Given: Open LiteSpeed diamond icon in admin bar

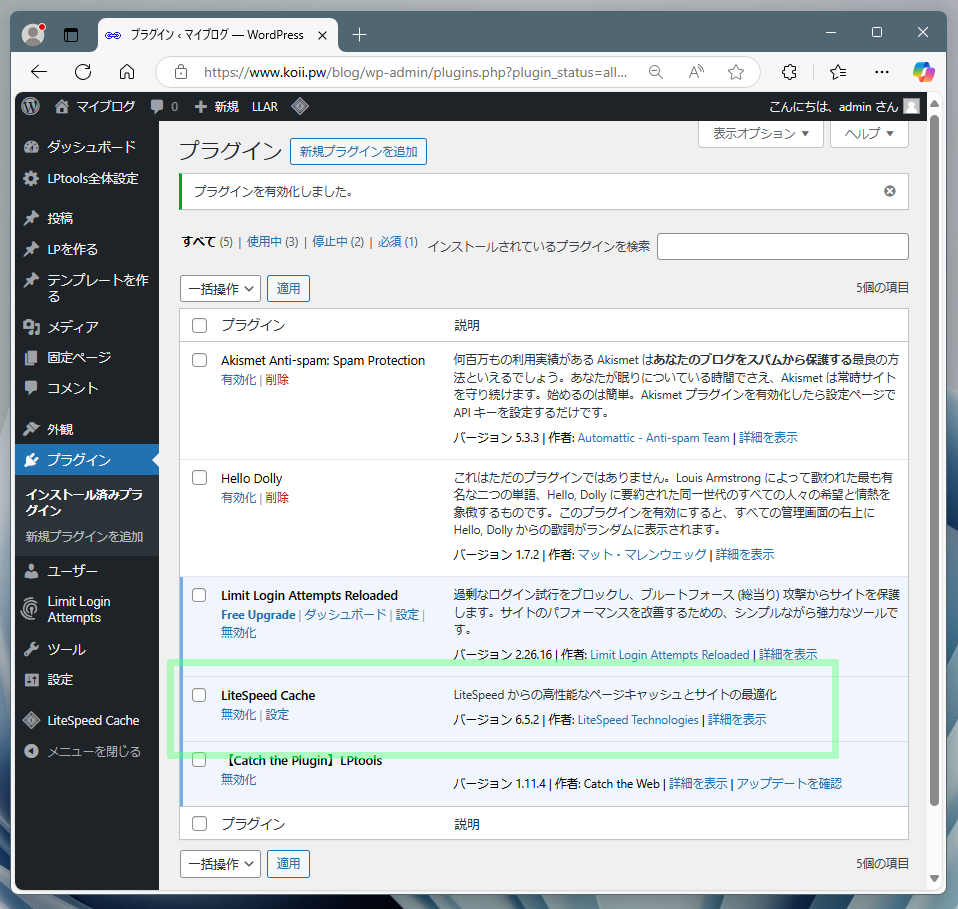Looking at the screenshot, I should [300, 106].
